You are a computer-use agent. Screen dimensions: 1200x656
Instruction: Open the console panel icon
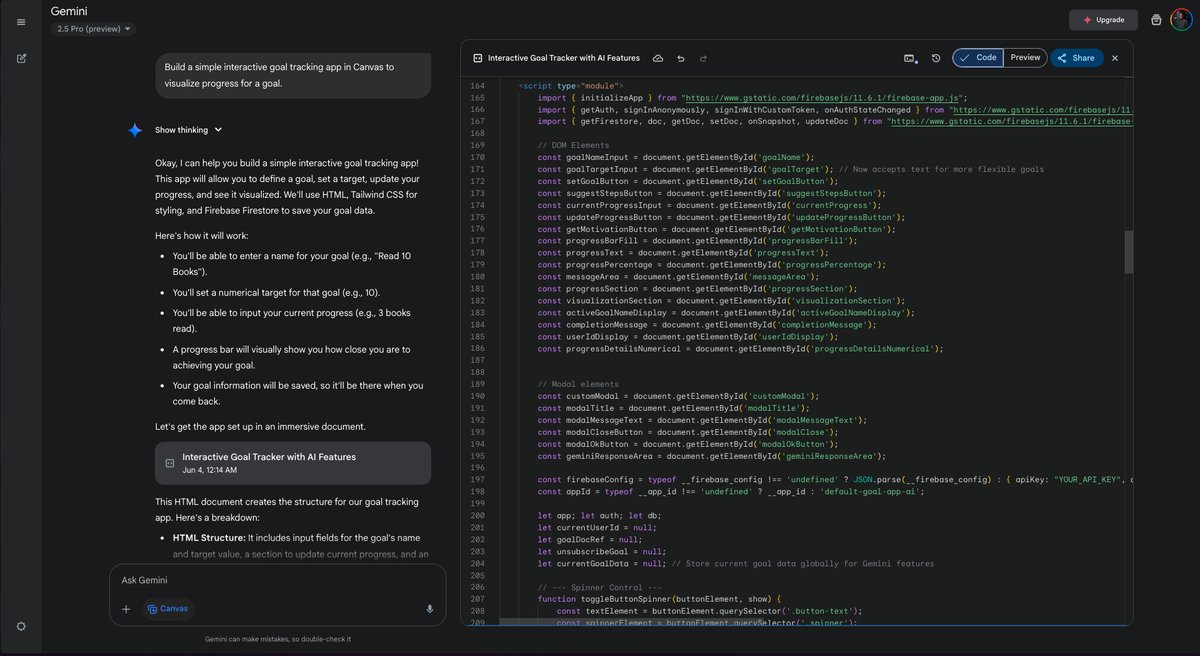click(x=910, y=58)
